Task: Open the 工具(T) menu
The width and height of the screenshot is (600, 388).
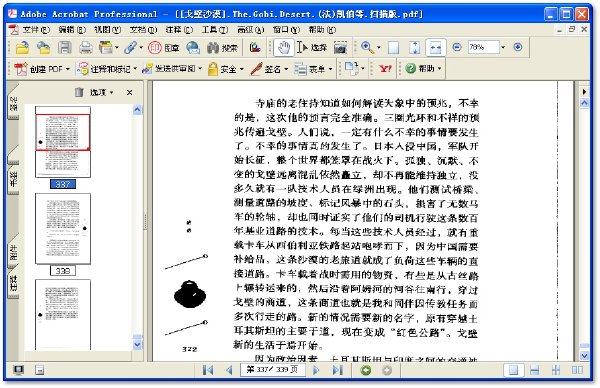Action: pyautogui.click(x=215, y=29)
